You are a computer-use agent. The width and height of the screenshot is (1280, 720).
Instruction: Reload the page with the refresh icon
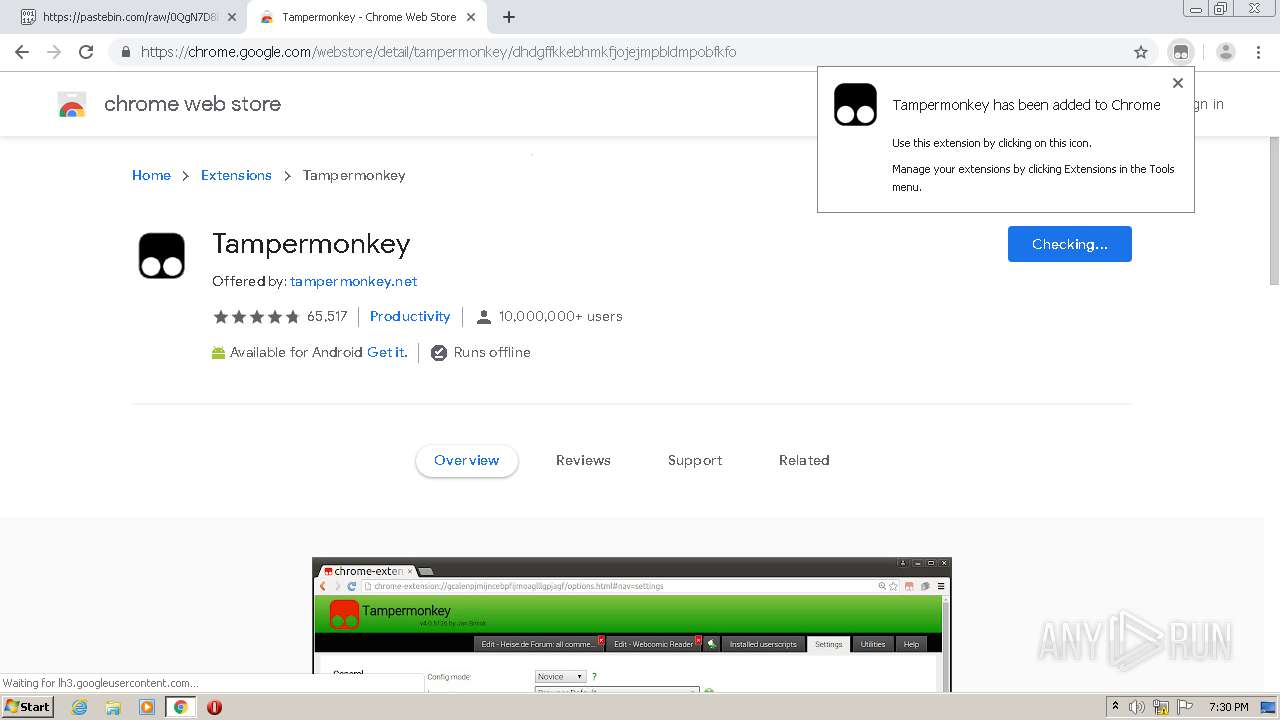(x=86, y=52)
